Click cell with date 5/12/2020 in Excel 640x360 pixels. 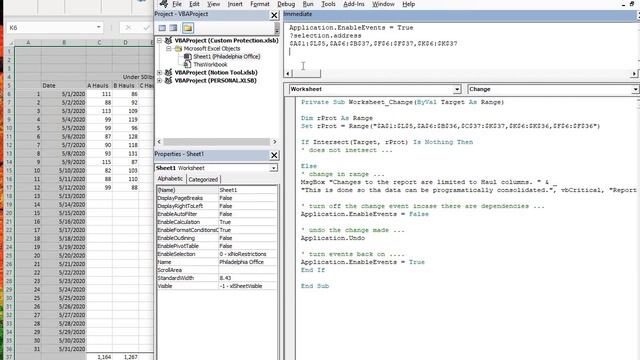coord(64,187)
